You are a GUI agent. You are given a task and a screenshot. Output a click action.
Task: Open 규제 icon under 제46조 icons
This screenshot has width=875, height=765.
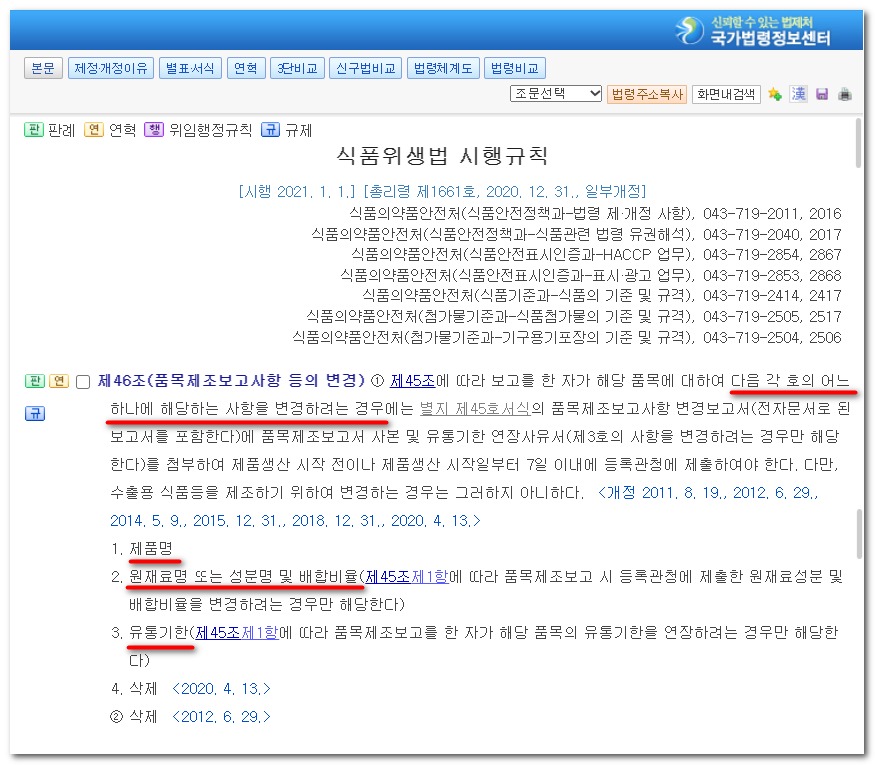(x=35, y=413)
